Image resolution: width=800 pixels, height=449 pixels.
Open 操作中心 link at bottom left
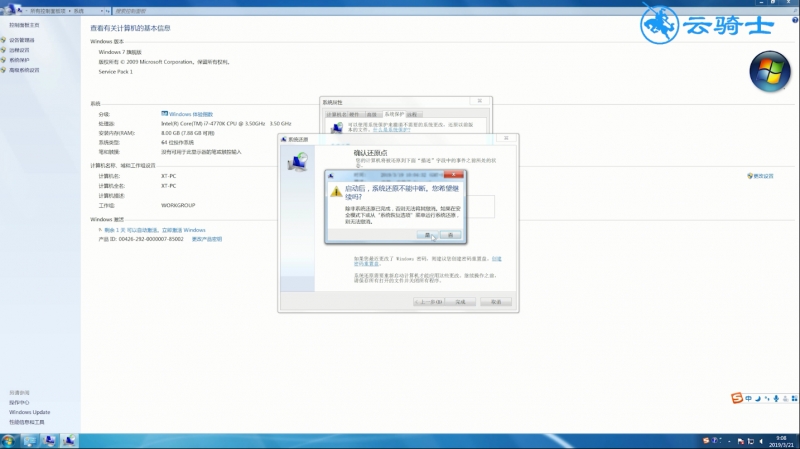coord(19,403)
